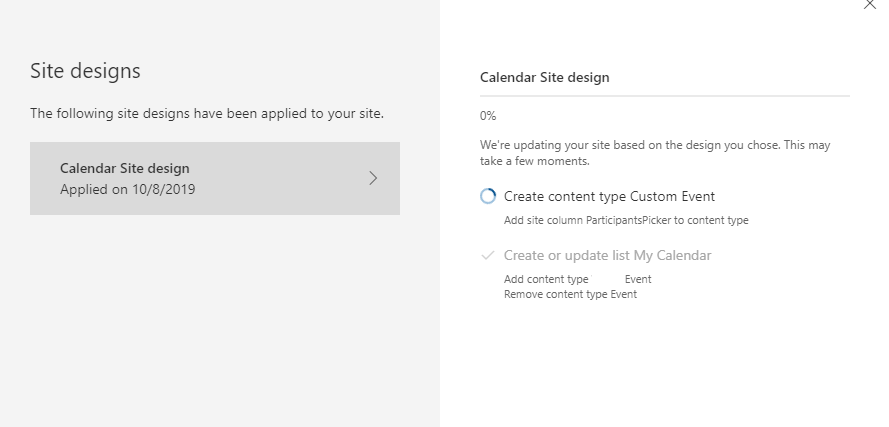The image size is (889, 427).
Task: Click the site design progress bar
Action: [x=664, y=96]
